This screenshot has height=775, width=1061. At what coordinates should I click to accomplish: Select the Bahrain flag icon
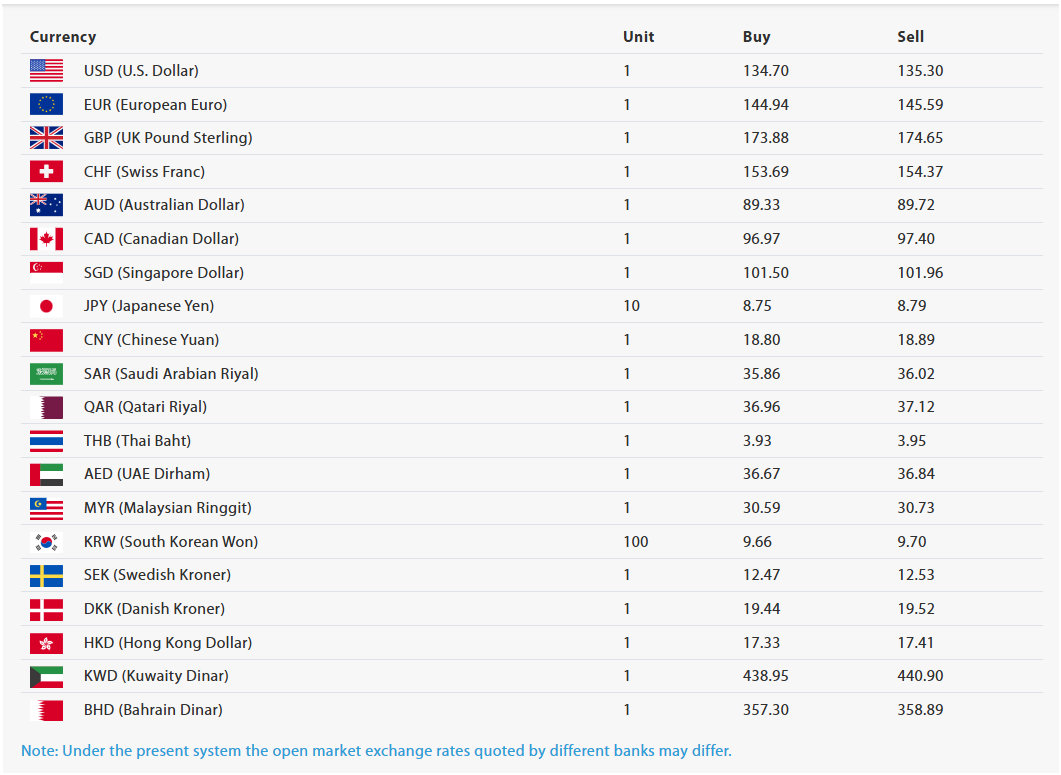coord(47,710)
